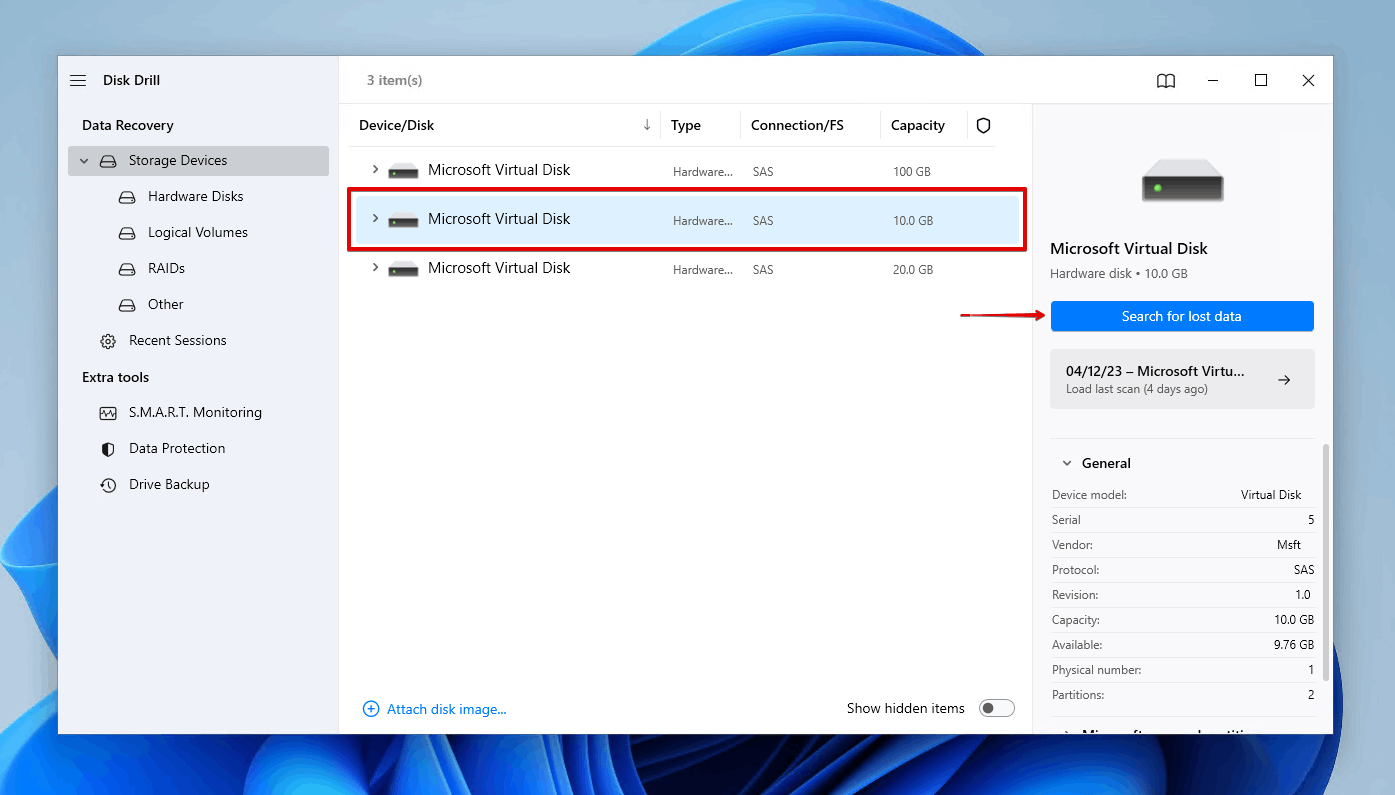This screenshot has height=795, width=1395.
Task: Sort by Device/Disk column header
Action: coord(397,126)
